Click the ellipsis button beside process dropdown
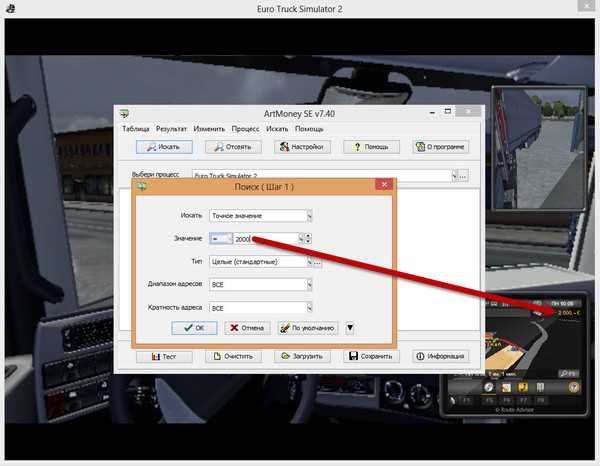The height and width of the screenshot is (466, 600). pyautogui.click(x=463, y=176)
